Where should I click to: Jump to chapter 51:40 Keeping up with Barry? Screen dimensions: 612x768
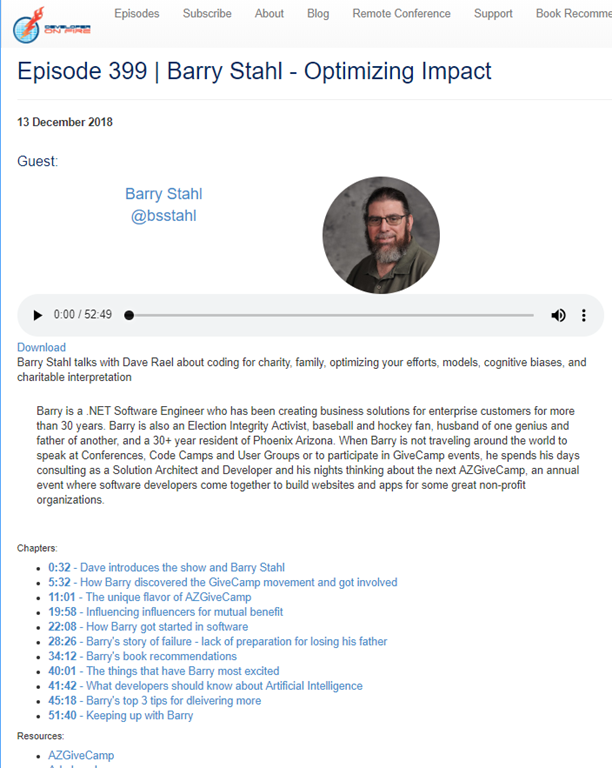pyautogui.click(x=120, y=715)
